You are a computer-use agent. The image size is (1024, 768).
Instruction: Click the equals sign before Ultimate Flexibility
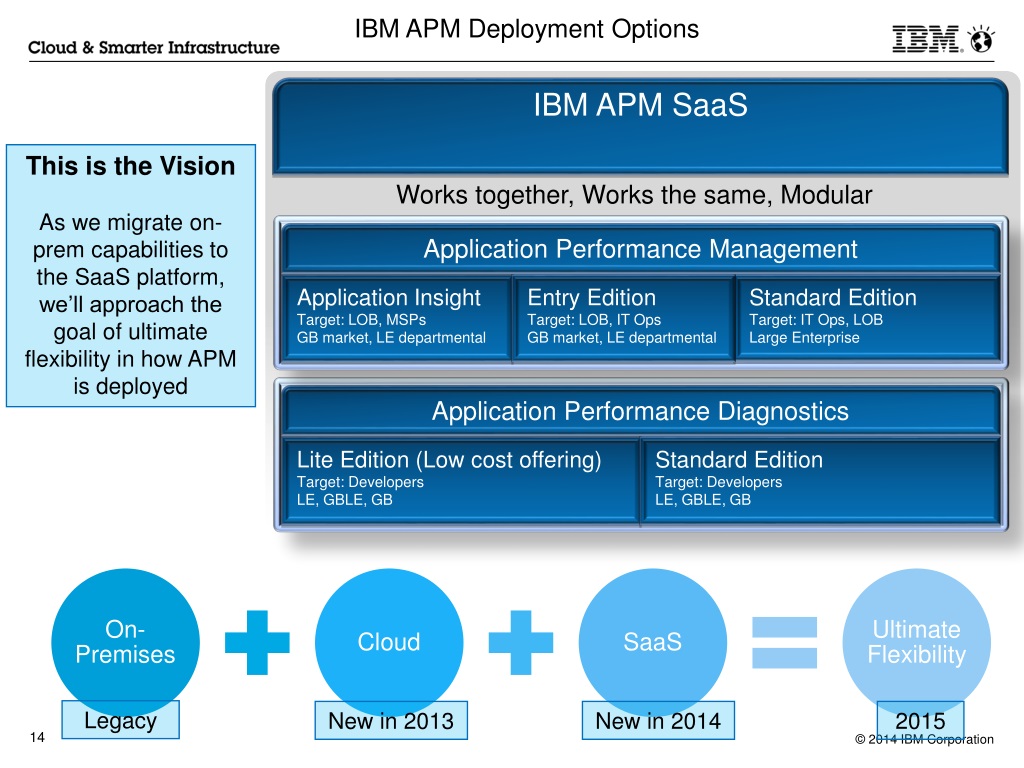tap(784, 643)
